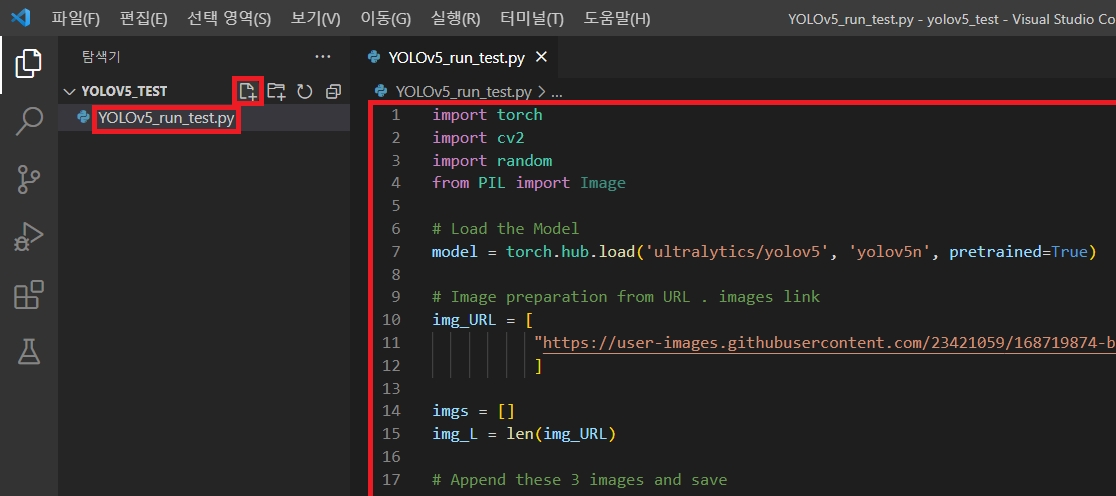This screenshot has height=496, width=1116.
Task: Open the Run and Debug view
Action: [28, 237]
